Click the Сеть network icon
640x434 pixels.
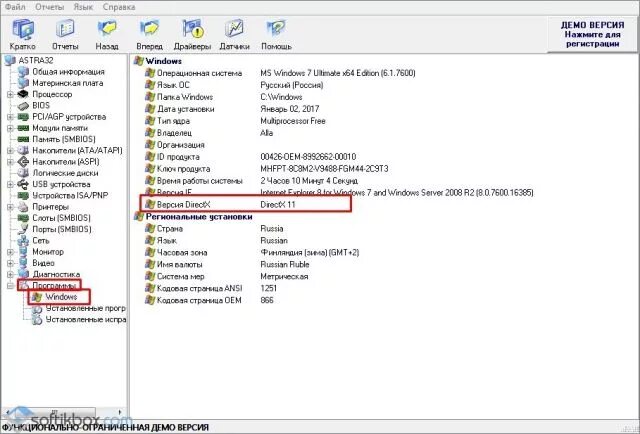point(23,241)
